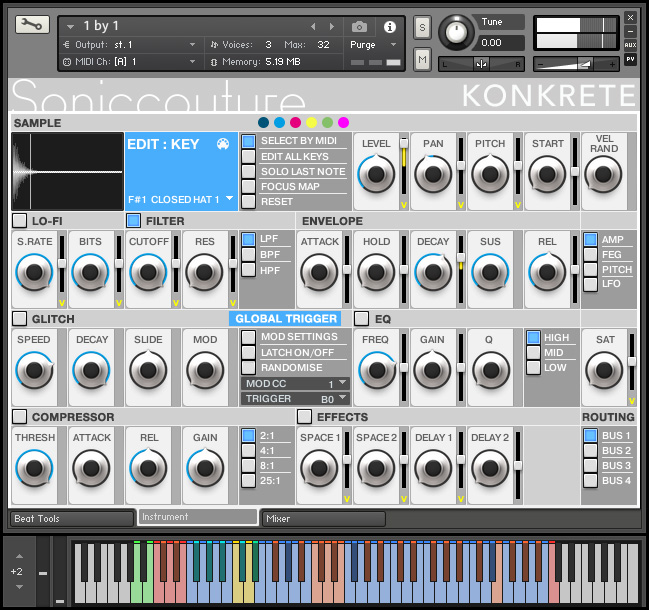Select FEG envelope target

click(590, 255)
